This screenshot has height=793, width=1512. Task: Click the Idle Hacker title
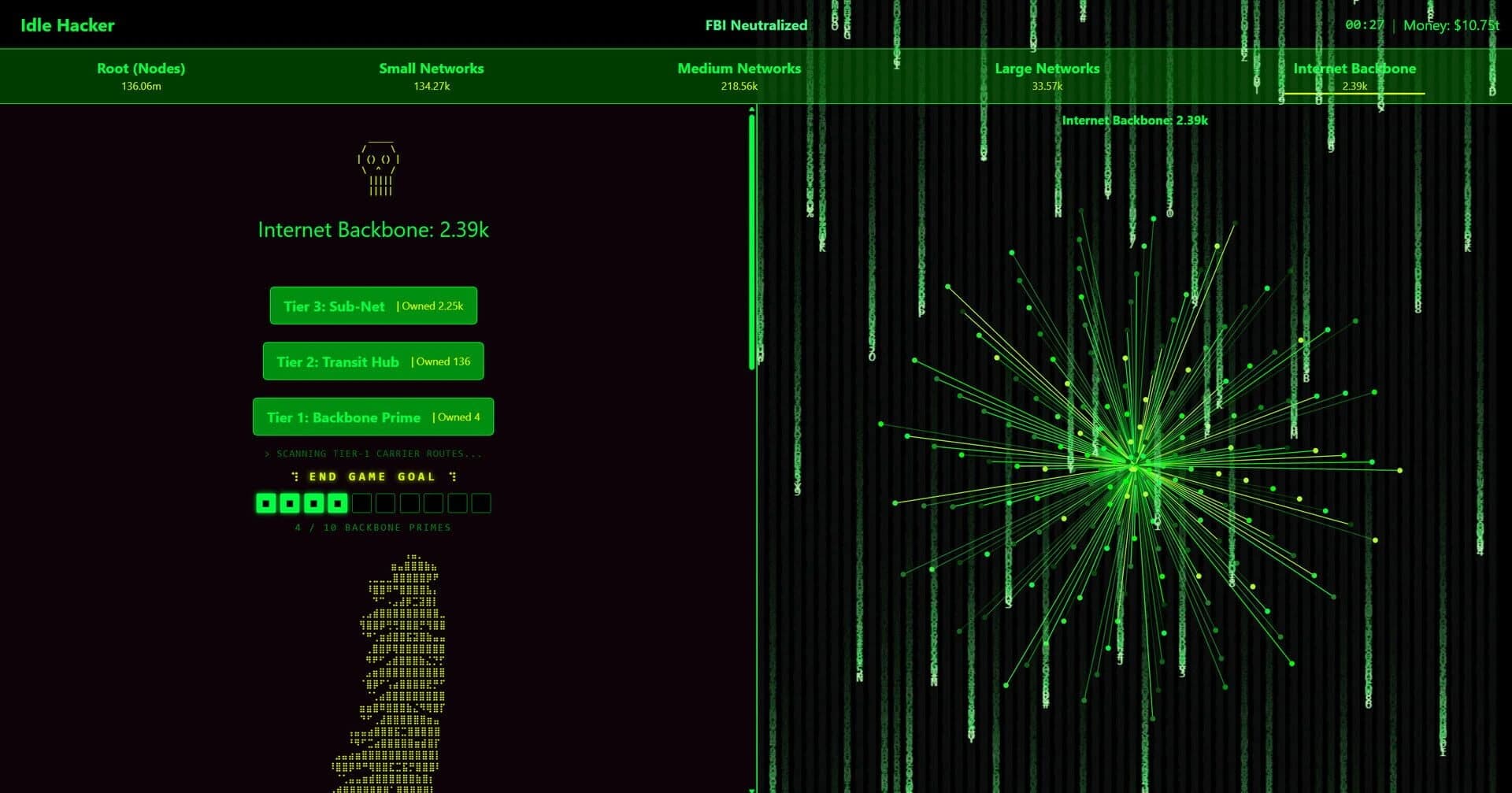[67, 25]
